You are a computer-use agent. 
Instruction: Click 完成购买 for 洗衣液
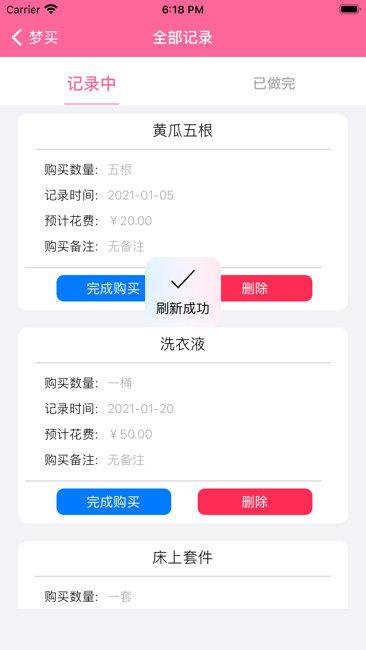114,502
